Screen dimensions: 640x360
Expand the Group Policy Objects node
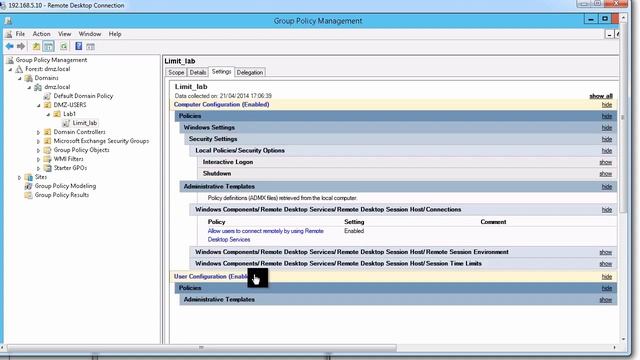(x=39, y=150)
